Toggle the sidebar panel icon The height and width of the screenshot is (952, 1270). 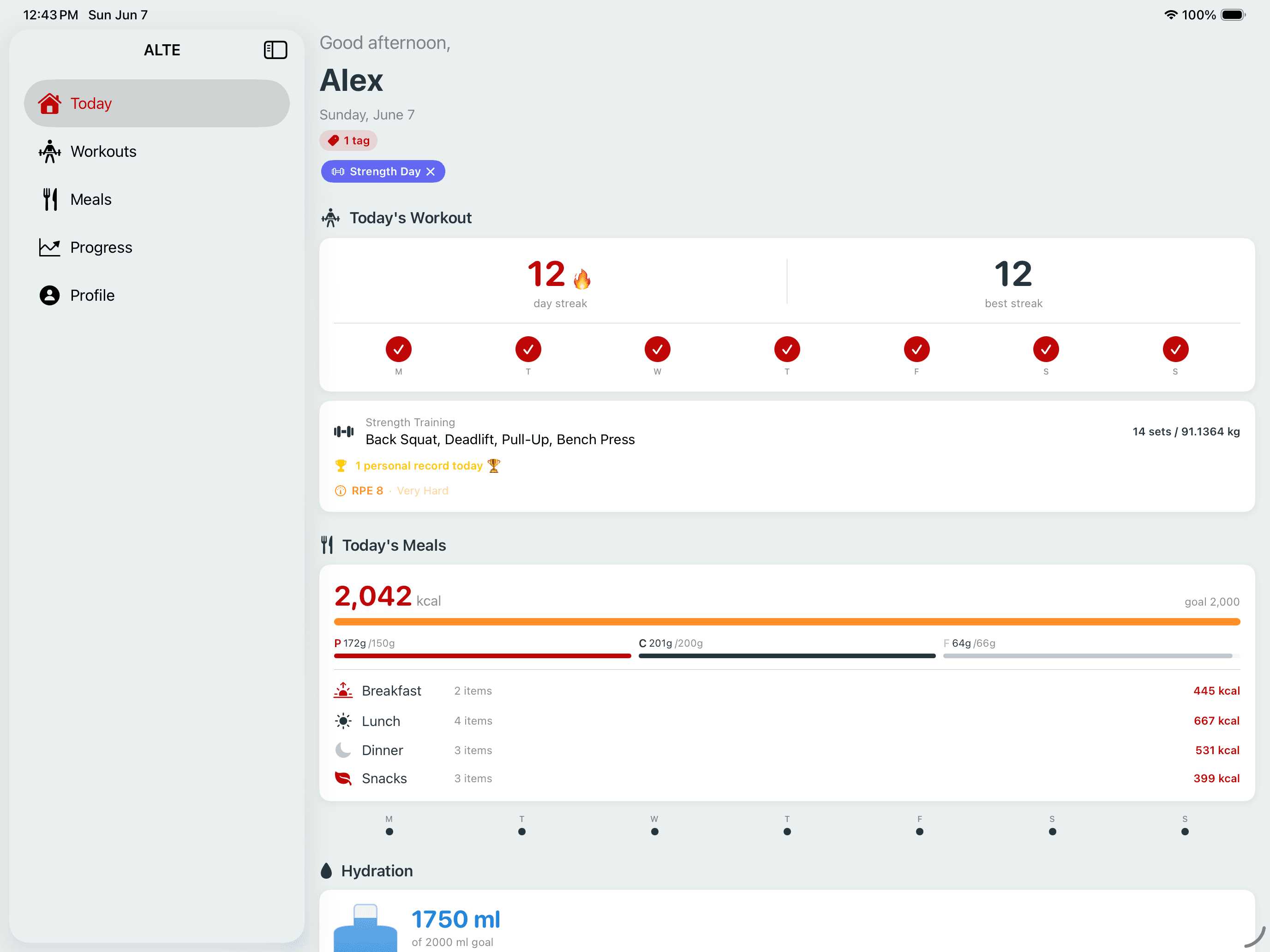pyautogui.click(x=275, y=50)
